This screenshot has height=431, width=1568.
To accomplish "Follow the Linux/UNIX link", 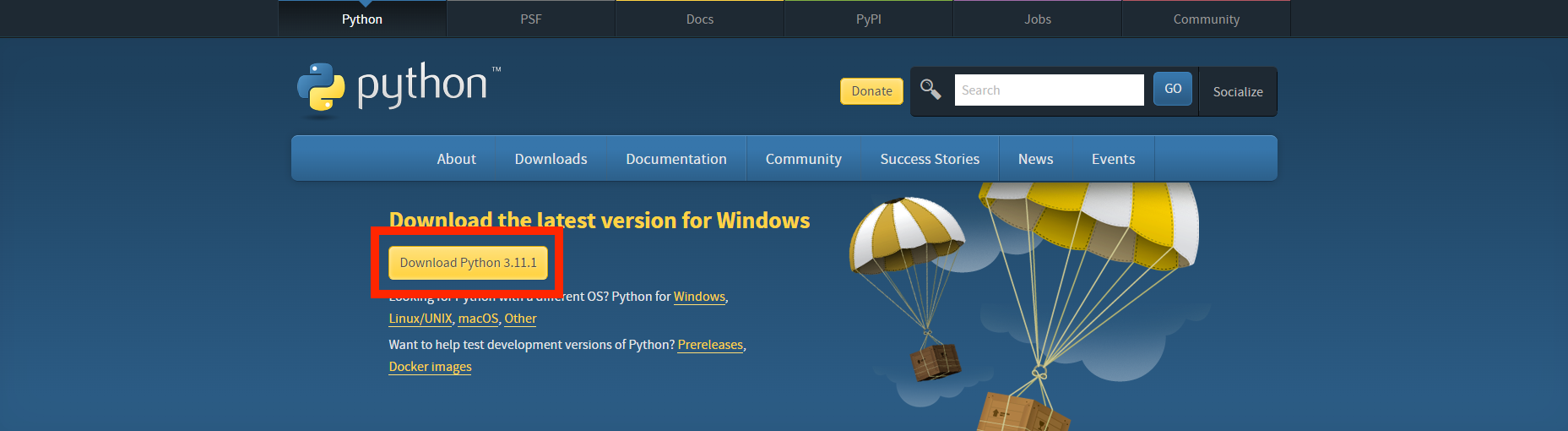I will pyautogui.click(x=420, y=319).
